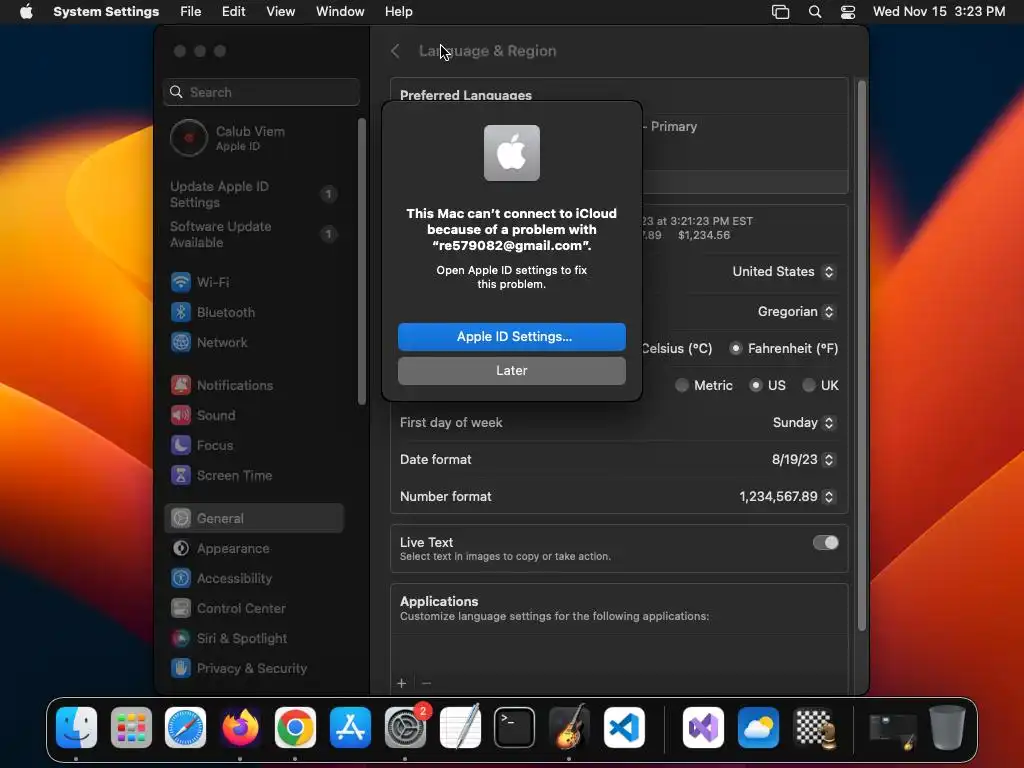Image resolution: width=1024 pixels, height=768 pixels.
Task: Click the sidebar Search field
Action: coord(261,92)
